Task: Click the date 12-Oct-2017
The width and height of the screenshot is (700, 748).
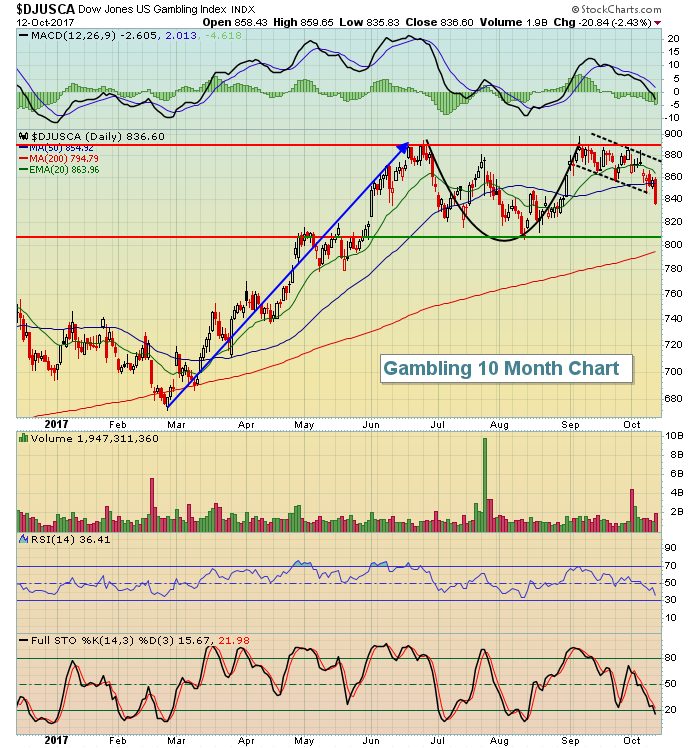Action: pyautogui.click(x=45, y=22)
